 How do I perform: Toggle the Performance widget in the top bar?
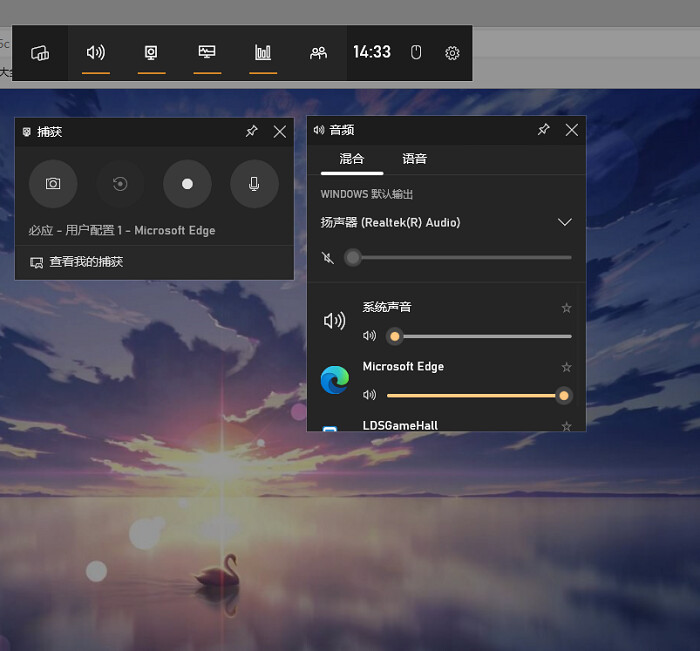click(x=207, y=53)
